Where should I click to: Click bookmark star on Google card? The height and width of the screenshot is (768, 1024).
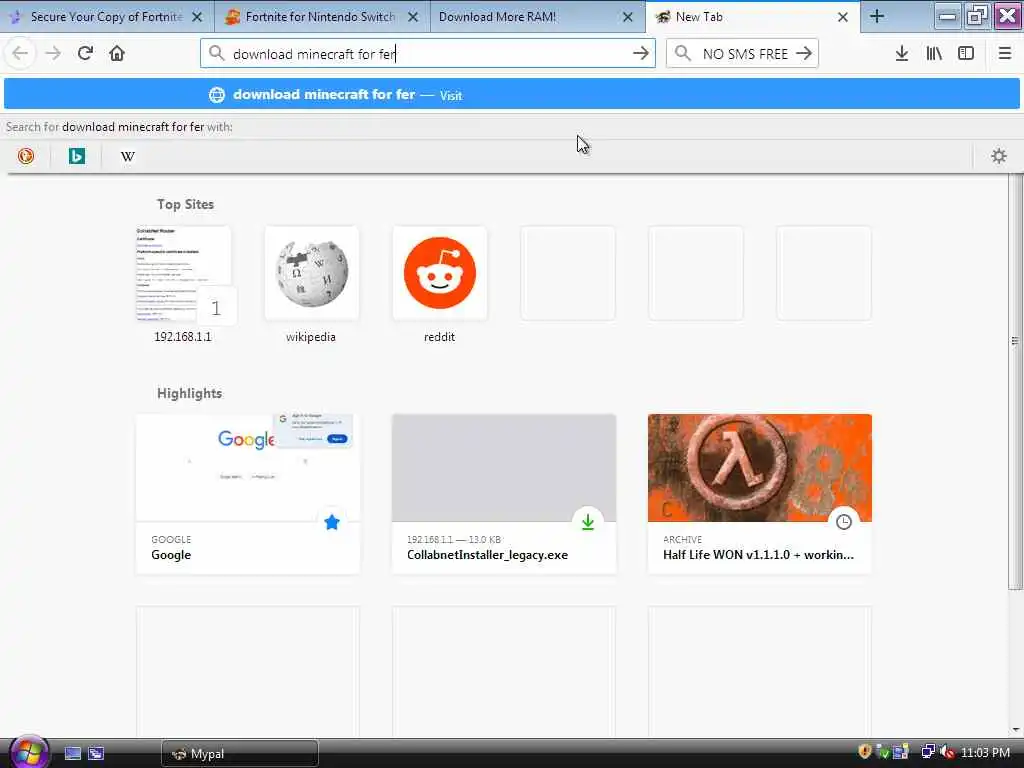[x=332, y=522]
